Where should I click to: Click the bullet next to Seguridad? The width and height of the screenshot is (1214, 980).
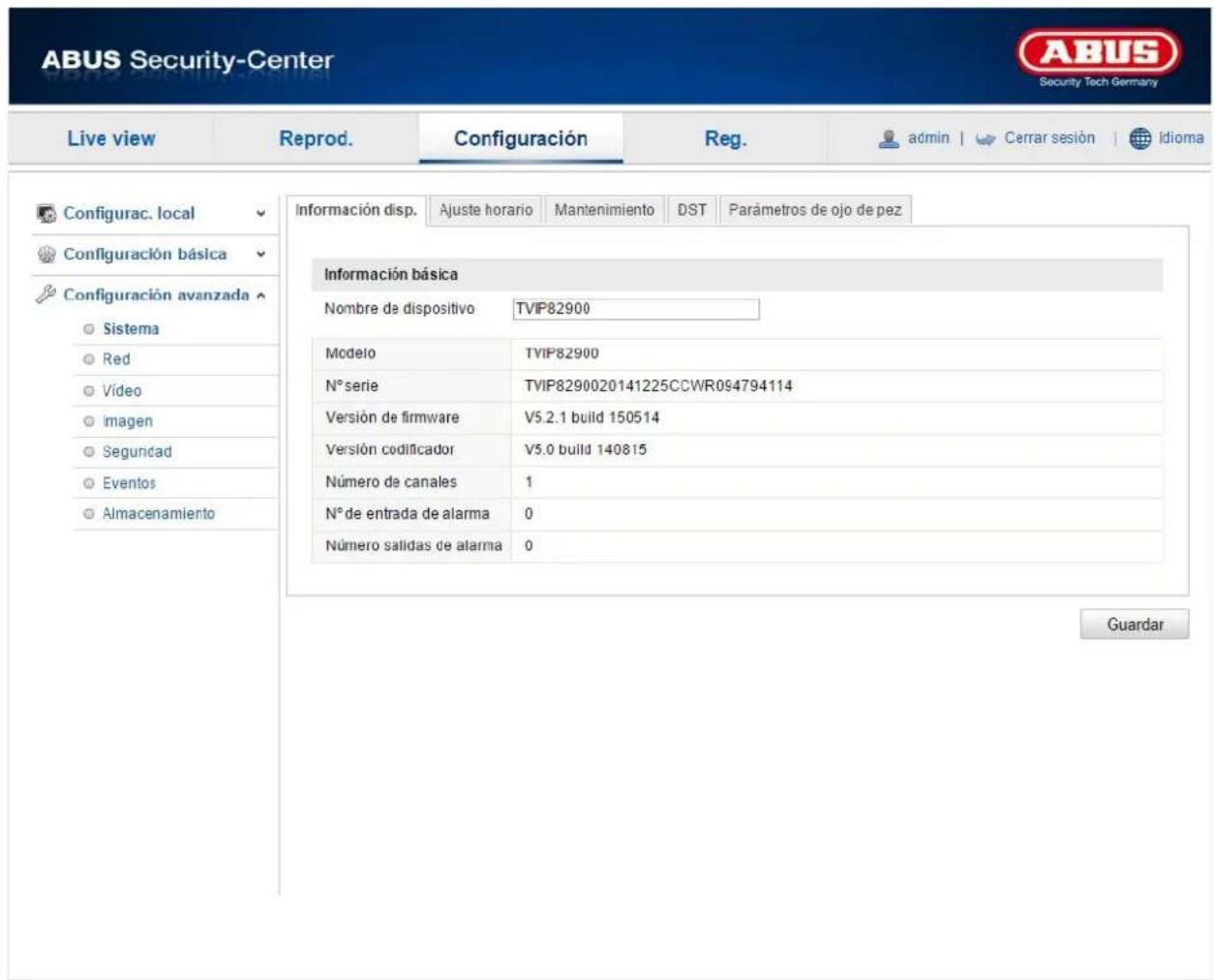[x=89, y=452]
